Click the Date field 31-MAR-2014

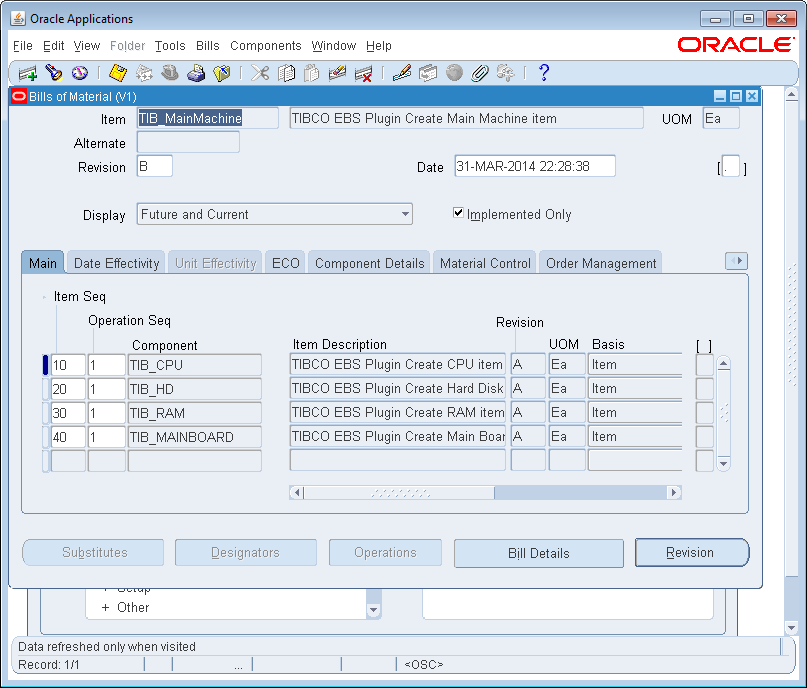(x=535, y=166)
